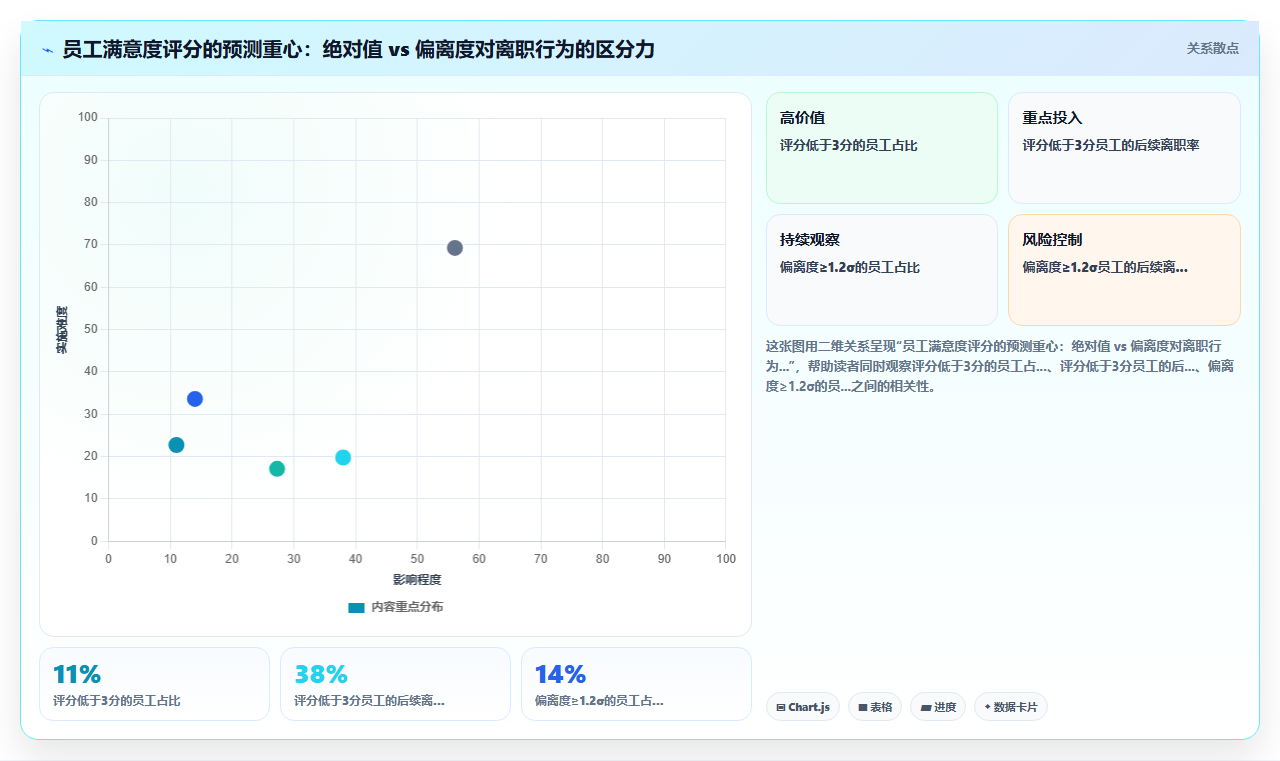Click text 评分低于3分的员工占比 in 高价值 card
Image resolution: width=1280 pixels, height=761 pixels.
click(x=849, y=145)
